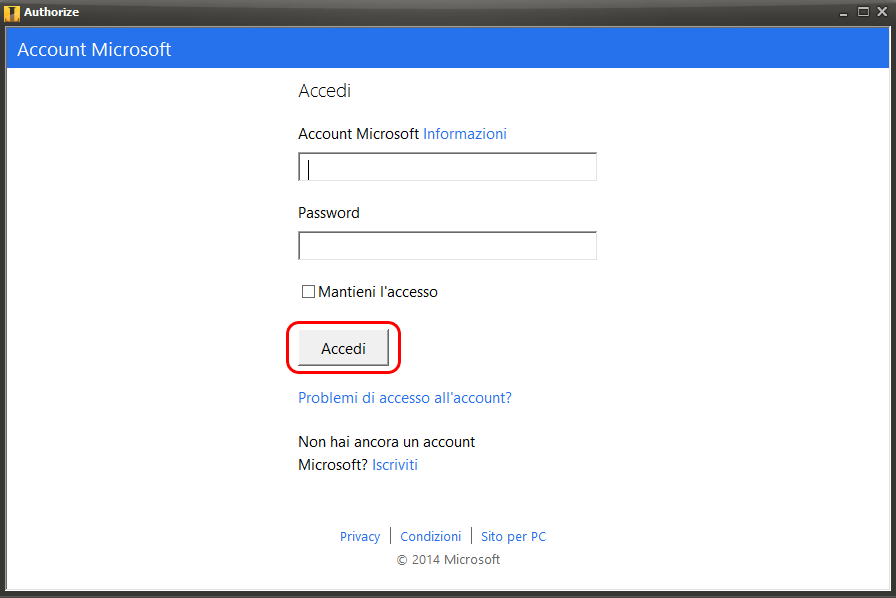The image size is (896, 598).
Task: Tick the Mantieni l'accesso checkbox
Action: [308, 292]
